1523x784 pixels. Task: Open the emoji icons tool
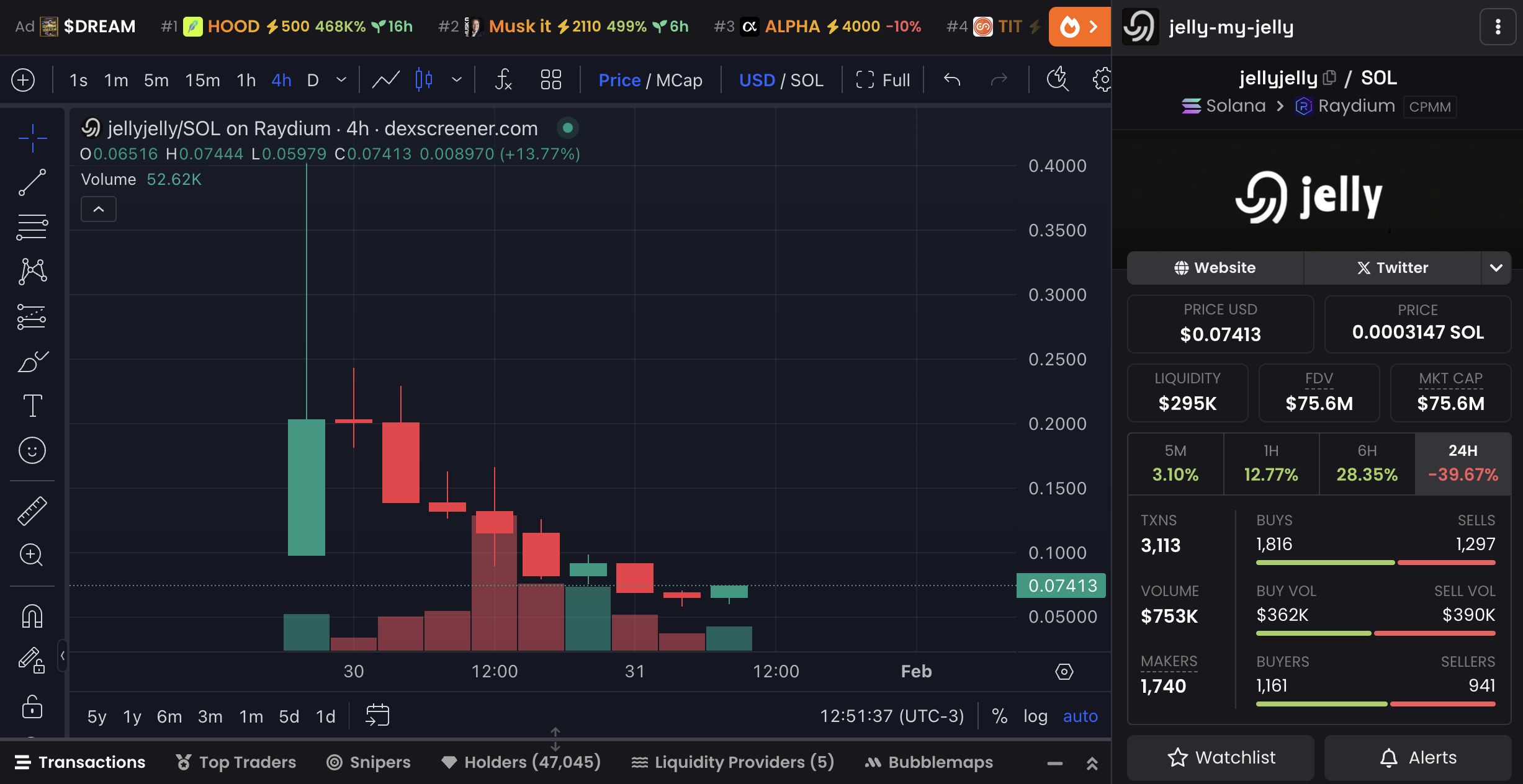click(32, 450)
